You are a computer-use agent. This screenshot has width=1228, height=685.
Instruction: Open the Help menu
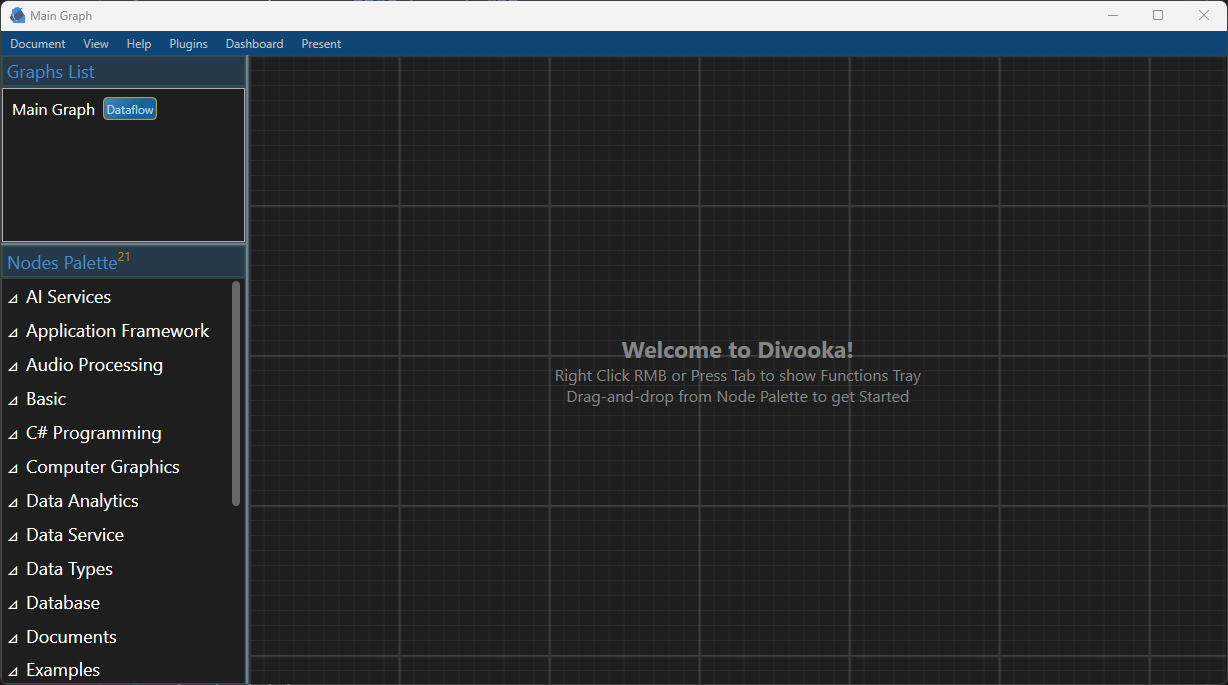pyautogui.click(x=139, y=44)
